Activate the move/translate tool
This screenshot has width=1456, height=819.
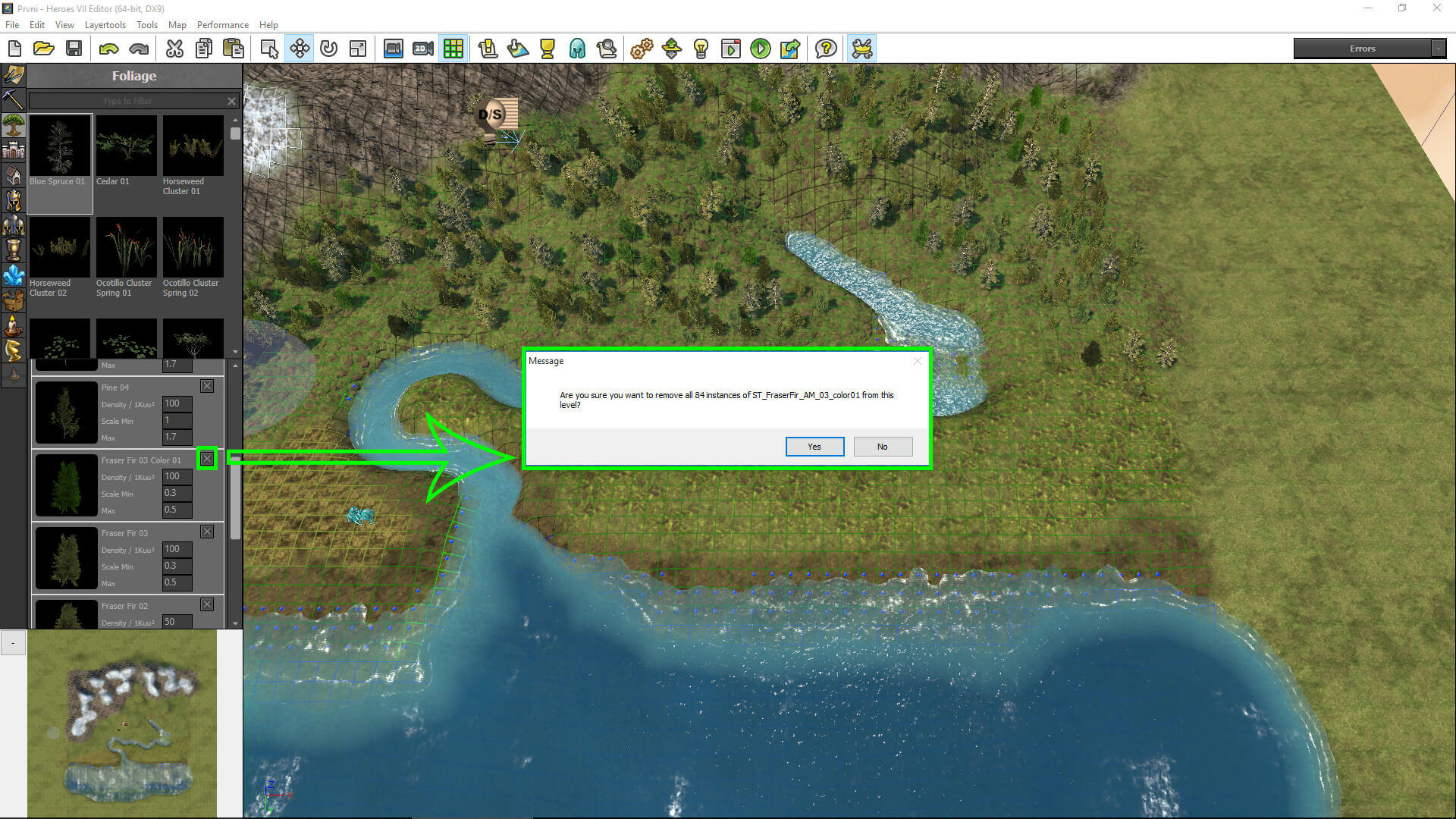click(300, 49)
